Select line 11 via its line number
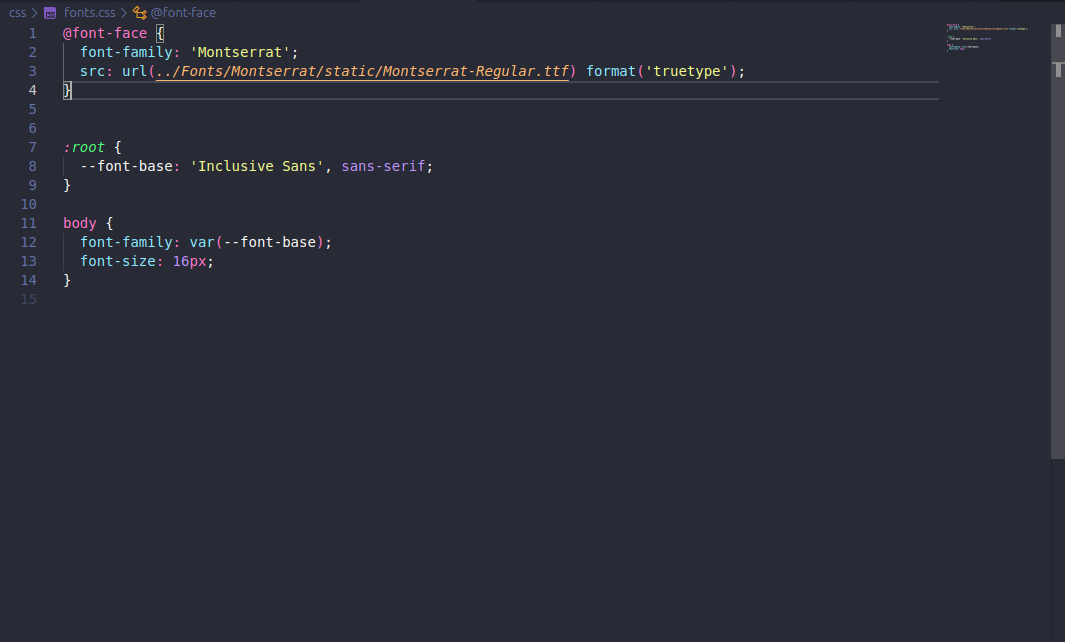 (28, 223)
